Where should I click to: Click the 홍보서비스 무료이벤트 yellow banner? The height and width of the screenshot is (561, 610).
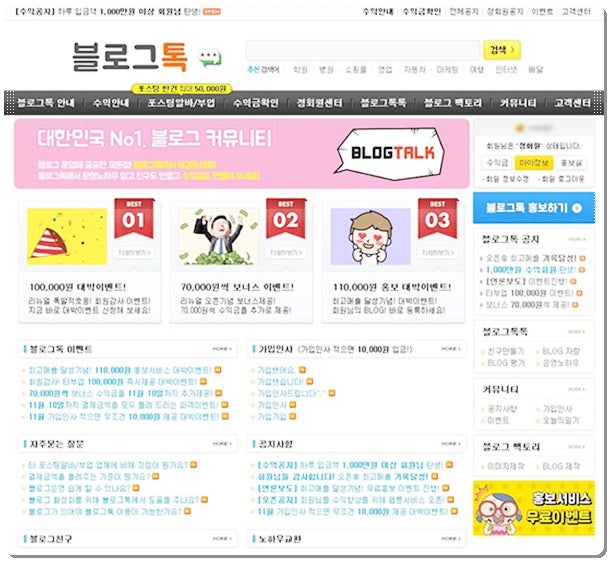click(534, 508)
